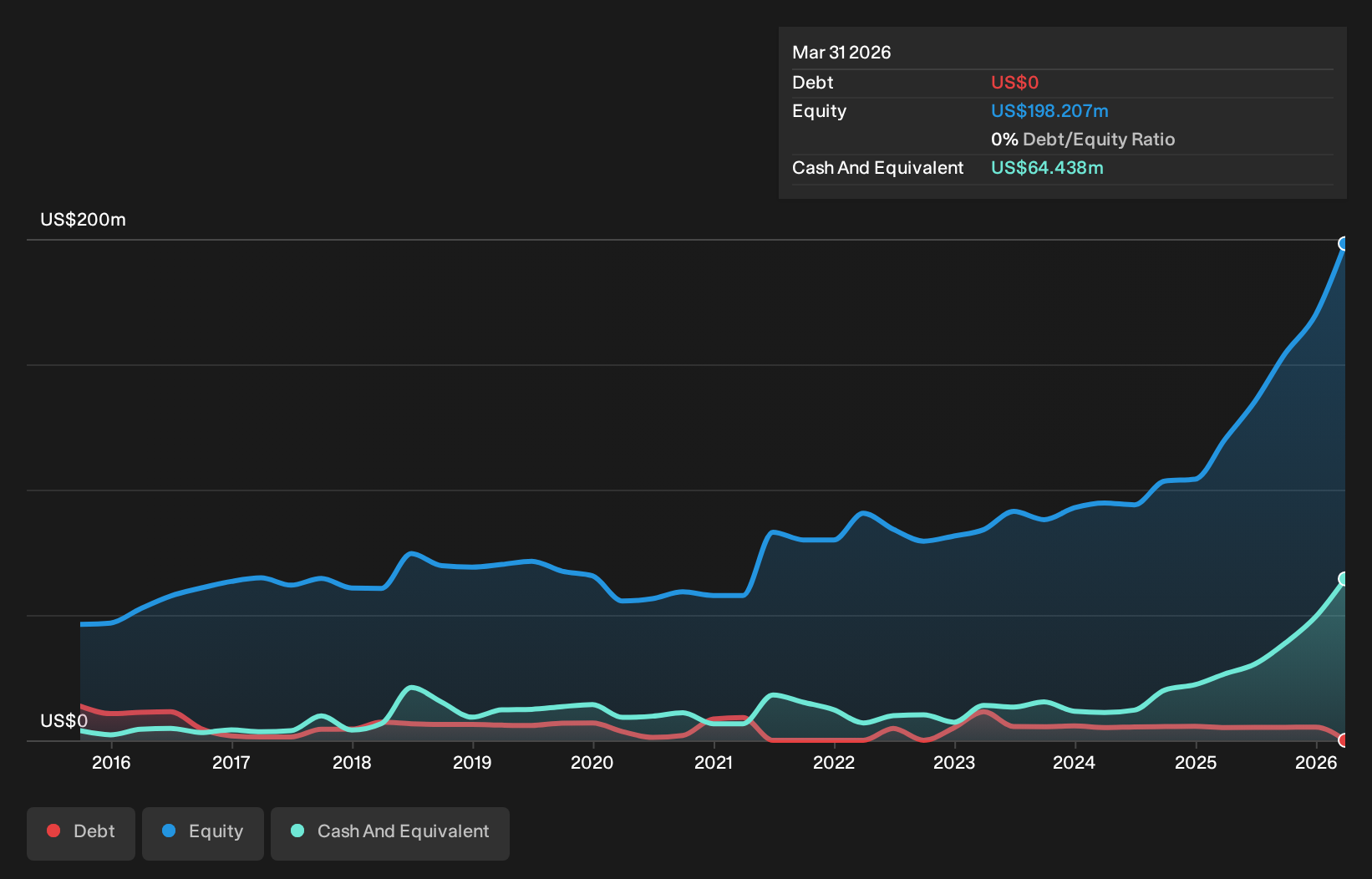
Task: Click the 2023 x-axis label
Action: tap(954, 762)
